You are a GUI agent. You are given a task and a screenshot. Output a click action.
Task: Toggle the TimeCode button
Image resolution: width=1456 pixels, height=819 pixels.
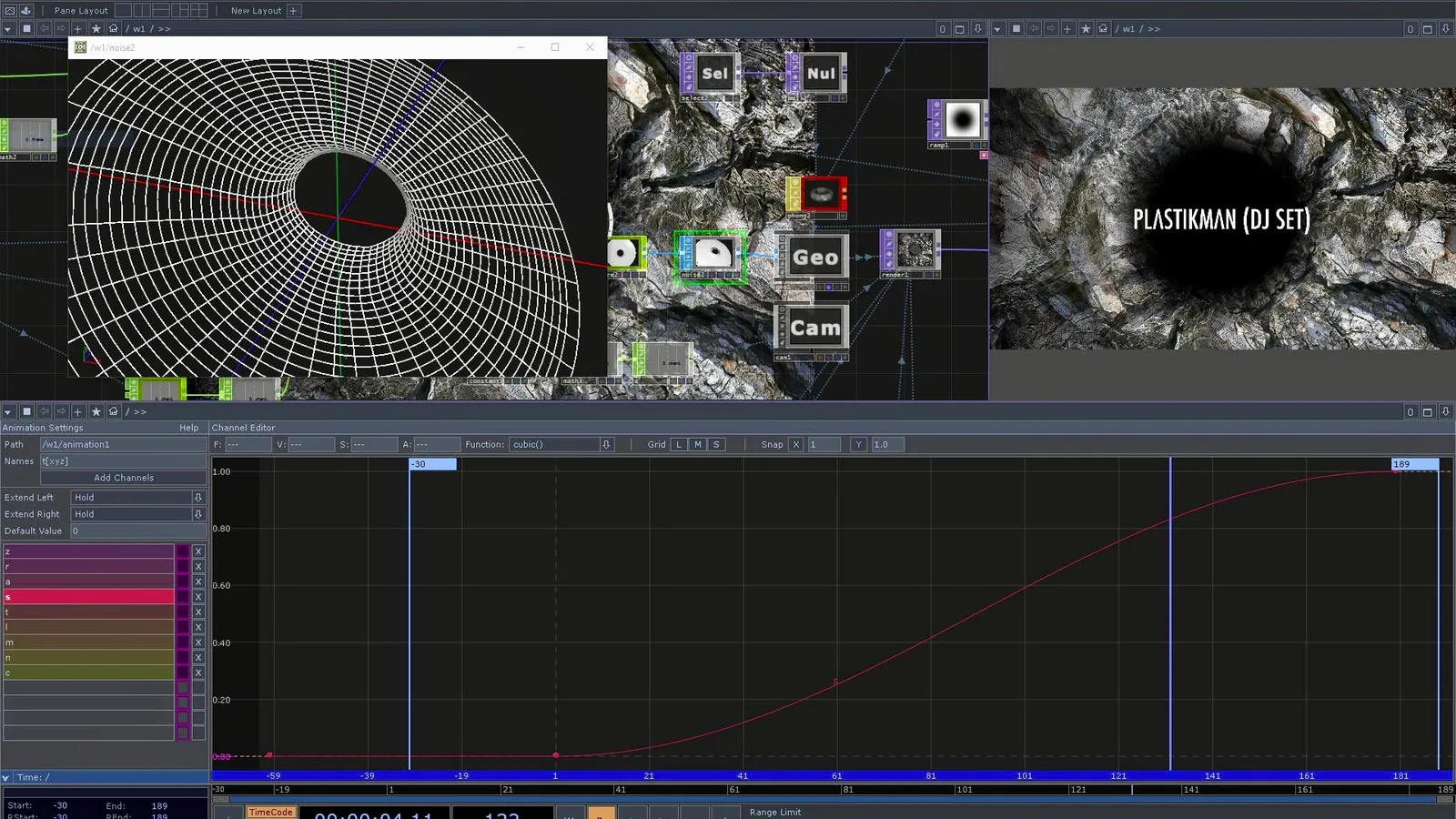tap(271, 813)
